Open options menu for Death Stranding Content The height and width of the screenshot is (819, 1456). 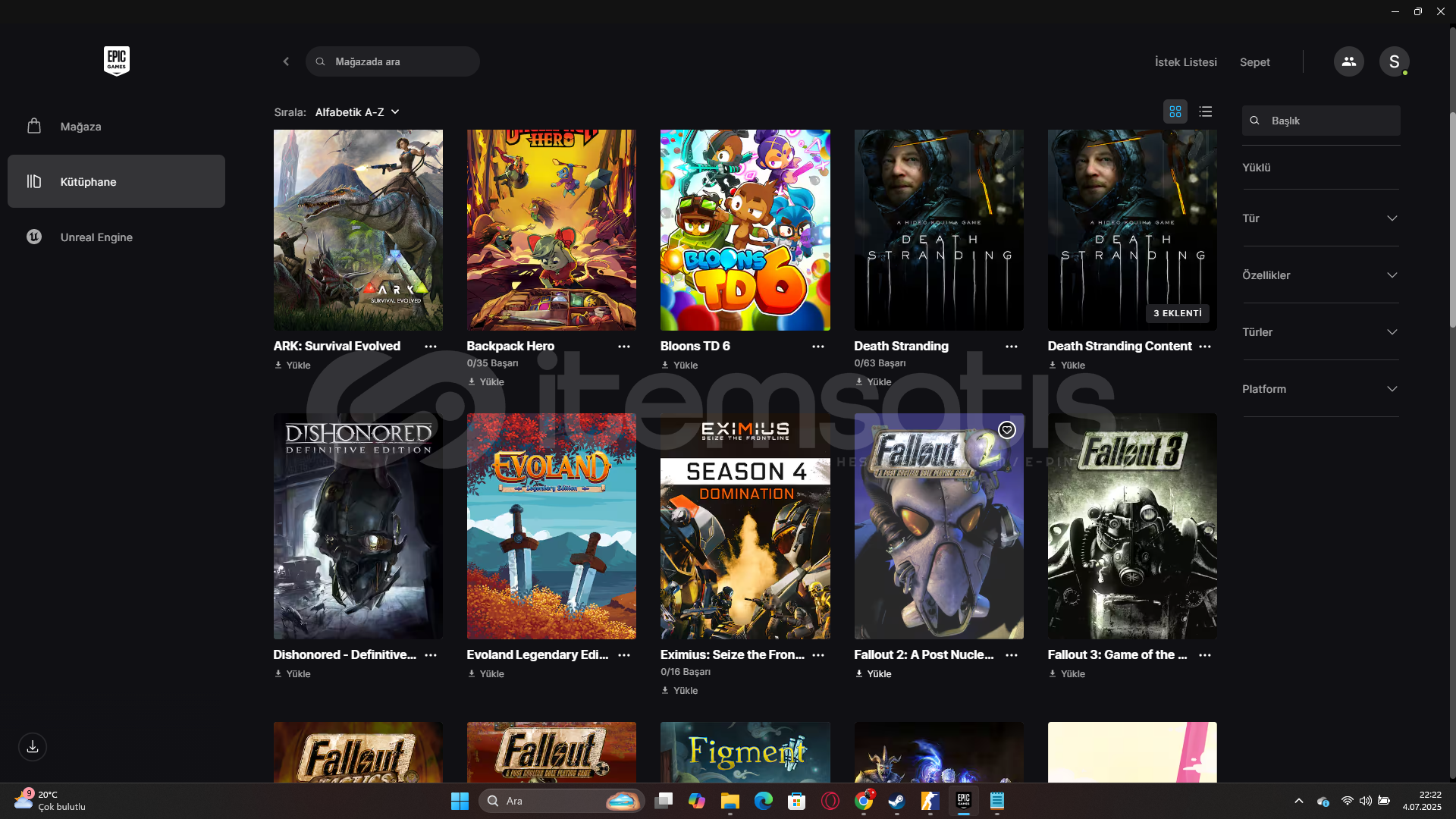coord(1205,347)
